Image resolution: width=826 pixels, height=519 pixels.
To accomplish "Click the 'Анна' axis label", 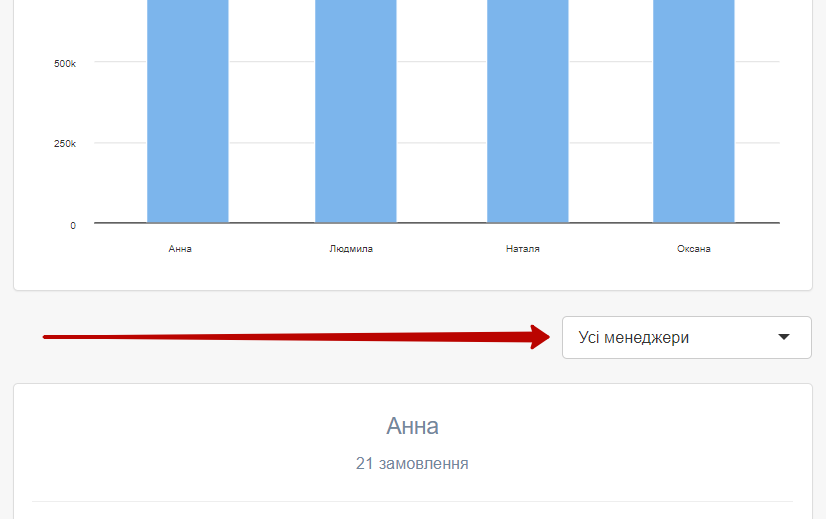I will coord(180,249).
